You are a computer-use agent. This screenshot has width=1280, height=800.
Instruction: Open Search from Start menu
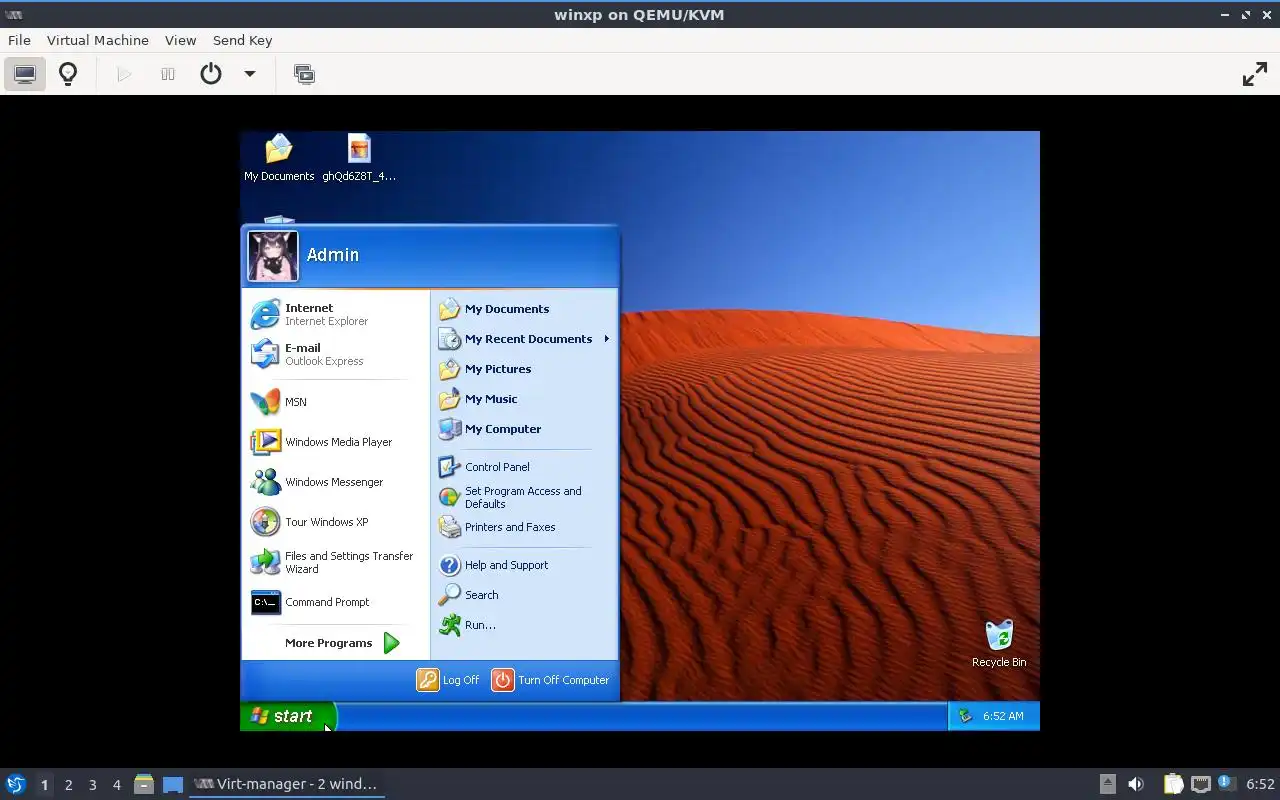pos(524,595)
